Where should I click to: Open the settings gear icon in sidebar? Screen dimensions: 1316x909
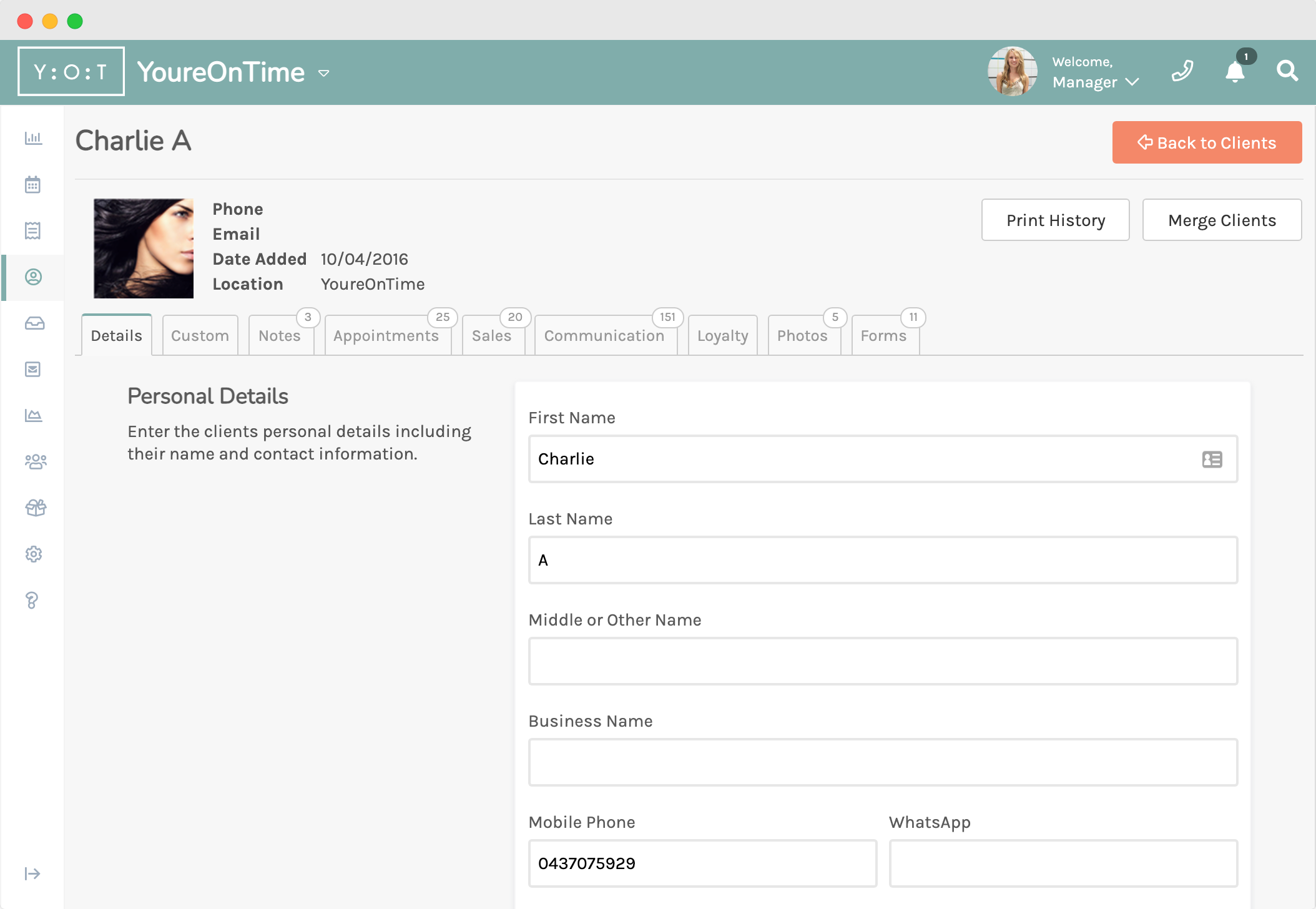(x=33, y=554)
